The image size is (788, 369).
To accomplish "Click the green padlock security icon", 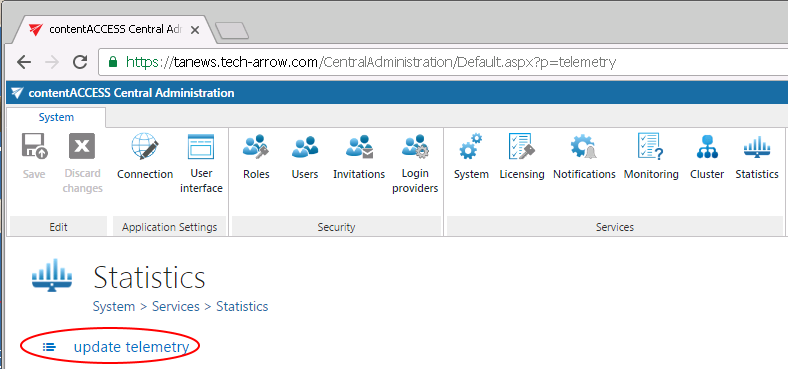I will point(113,62).
